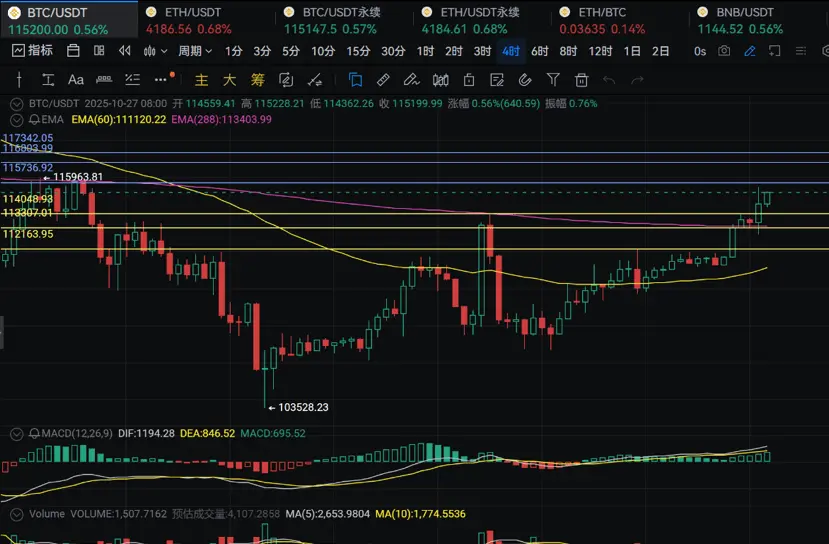Take a chart snapshot with camera icon

pyautogui.click(x=724, y=51)
